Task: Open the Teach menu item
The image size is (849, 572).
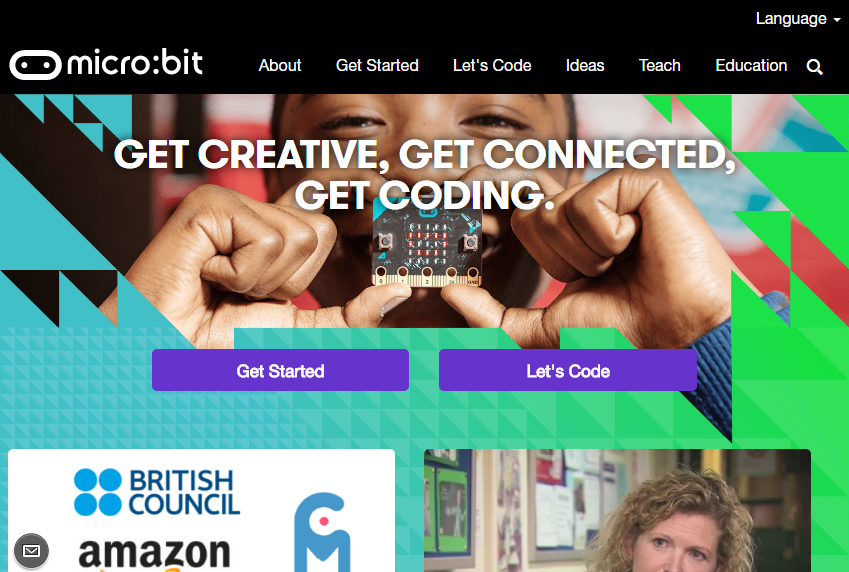Action: (659, 66)
